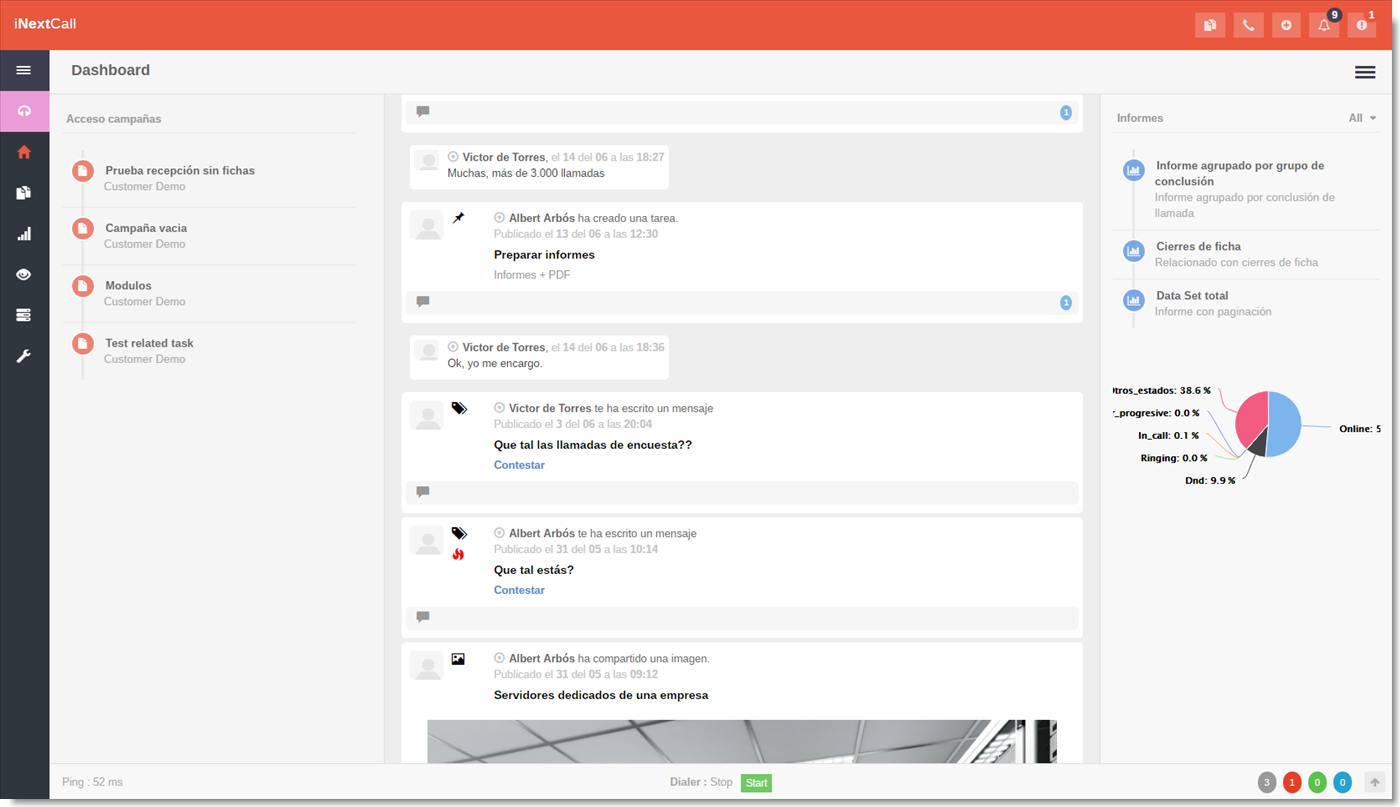
Task: Open the All dropdown in Informes panel
Action: point(1361,118)
